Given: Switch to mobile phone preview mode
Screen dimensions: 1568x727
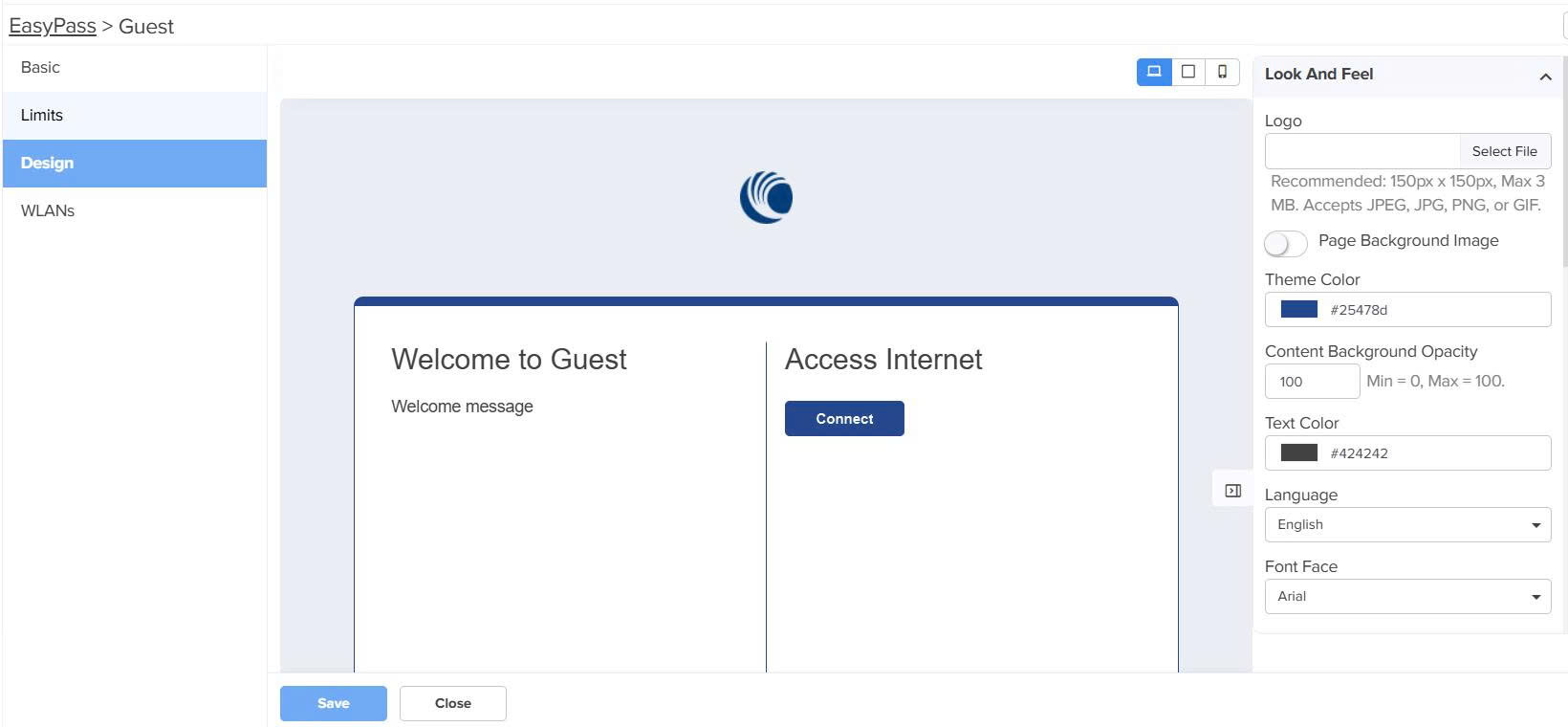Looking at the screenshot, I should point(1222,72).
